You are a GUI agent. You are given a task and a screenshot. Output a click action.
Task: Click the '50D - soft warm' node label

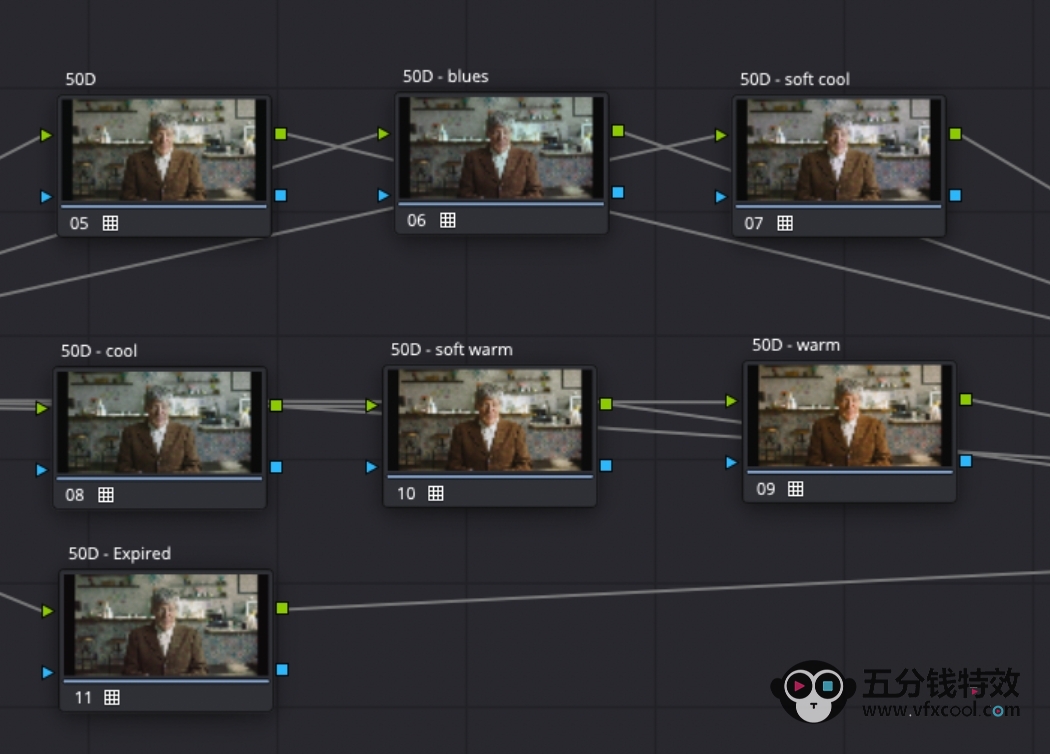[x=452, y=350]
